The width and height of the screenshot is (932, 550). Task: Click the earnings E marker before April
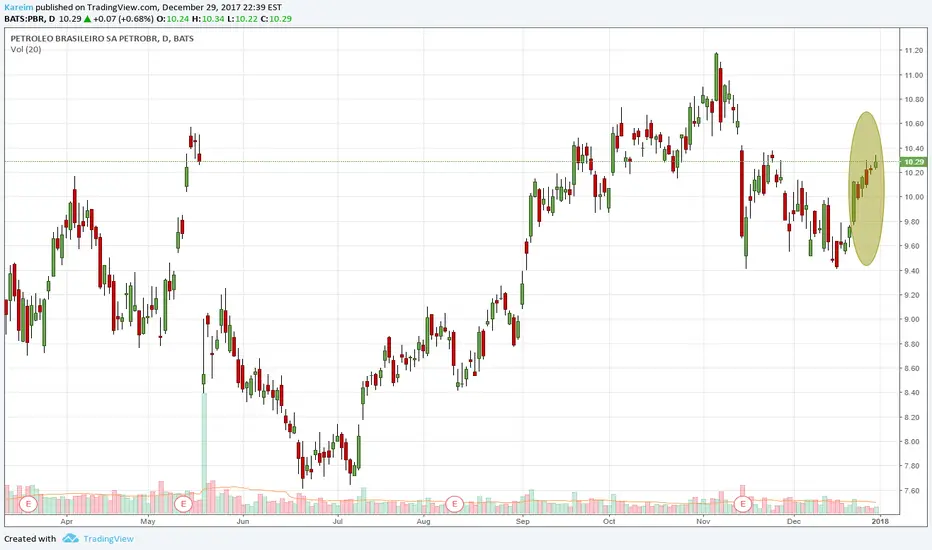(x=29, y=504)
